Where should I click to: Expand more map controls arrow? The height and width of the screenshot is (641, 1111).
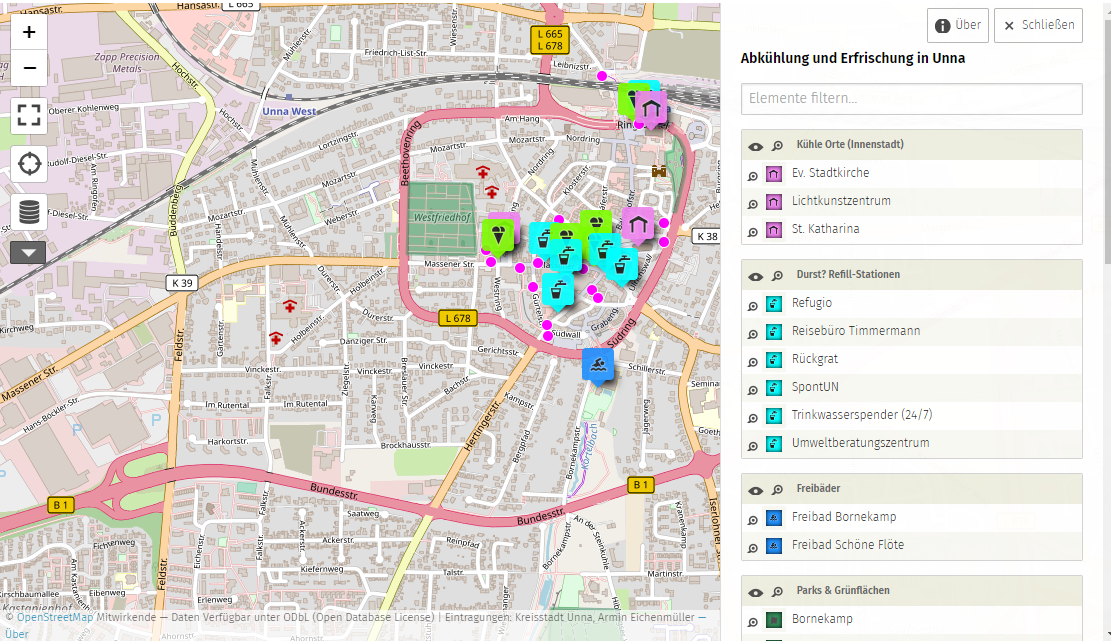(x=29, y=252)
